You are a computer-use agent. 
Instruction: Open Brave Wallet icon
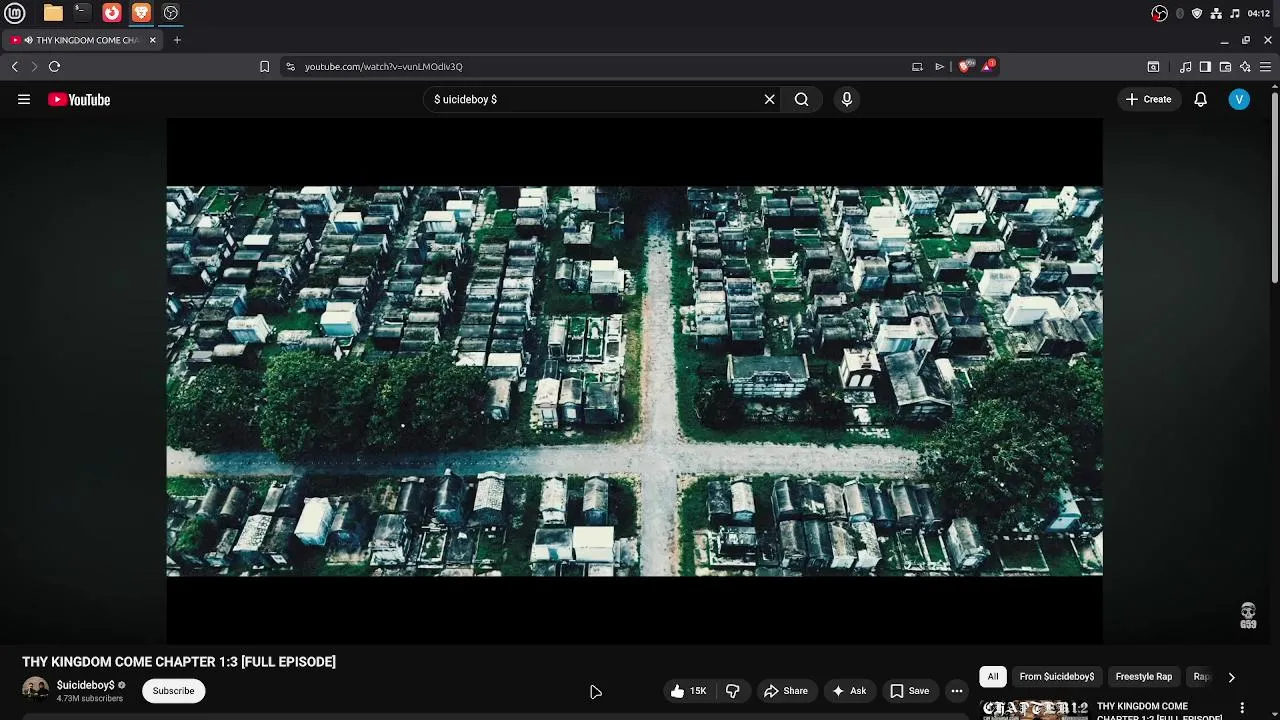(1225, 66)
